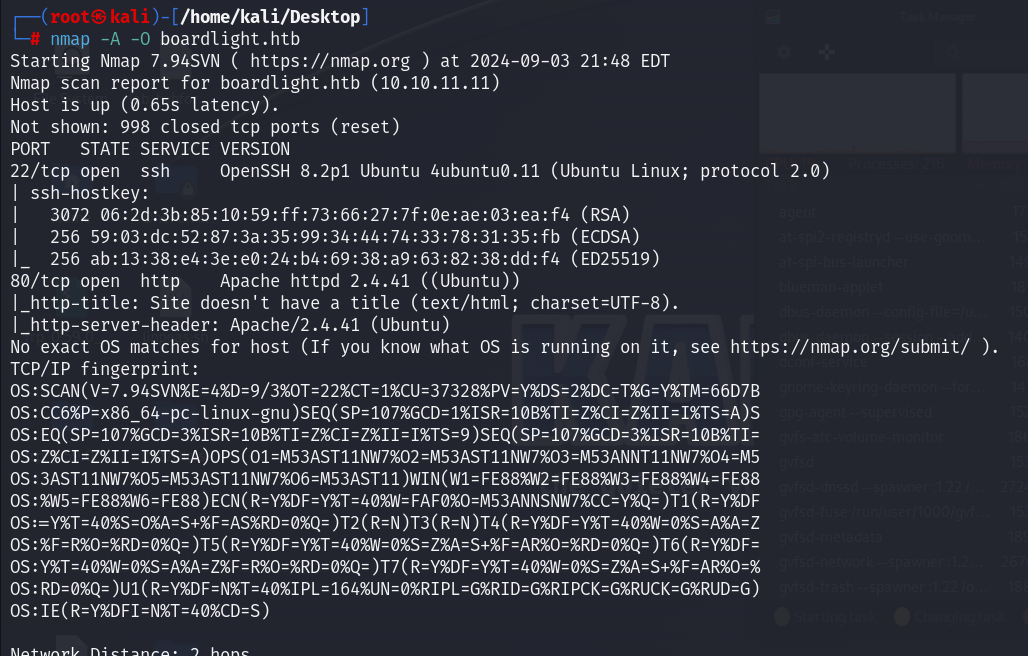1028x656 pixels.
Task: Click the Memory usage graph
Action: pos(995,113)
